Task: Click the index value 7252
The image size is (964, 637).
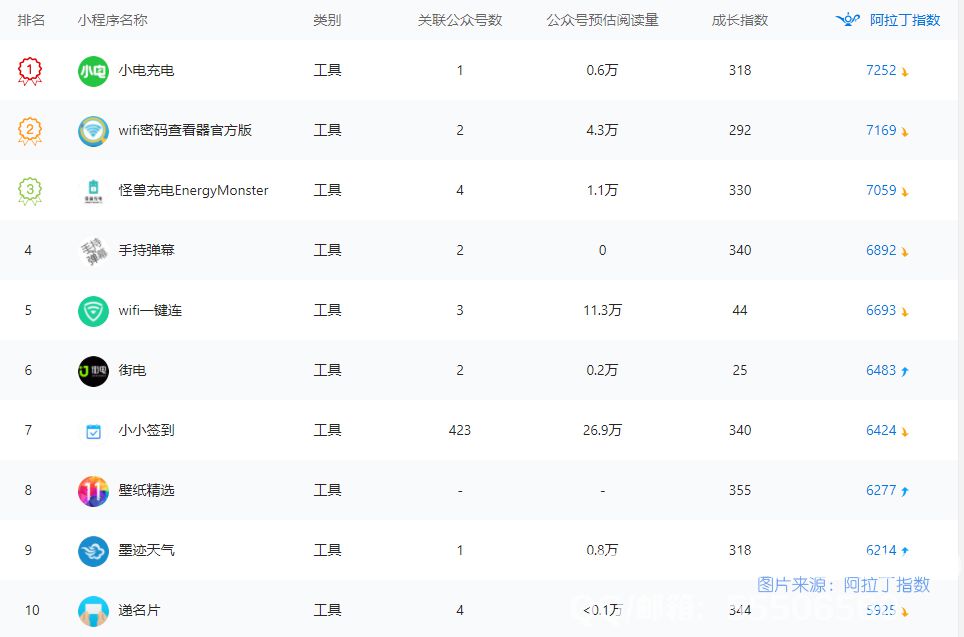Action: 881,70
